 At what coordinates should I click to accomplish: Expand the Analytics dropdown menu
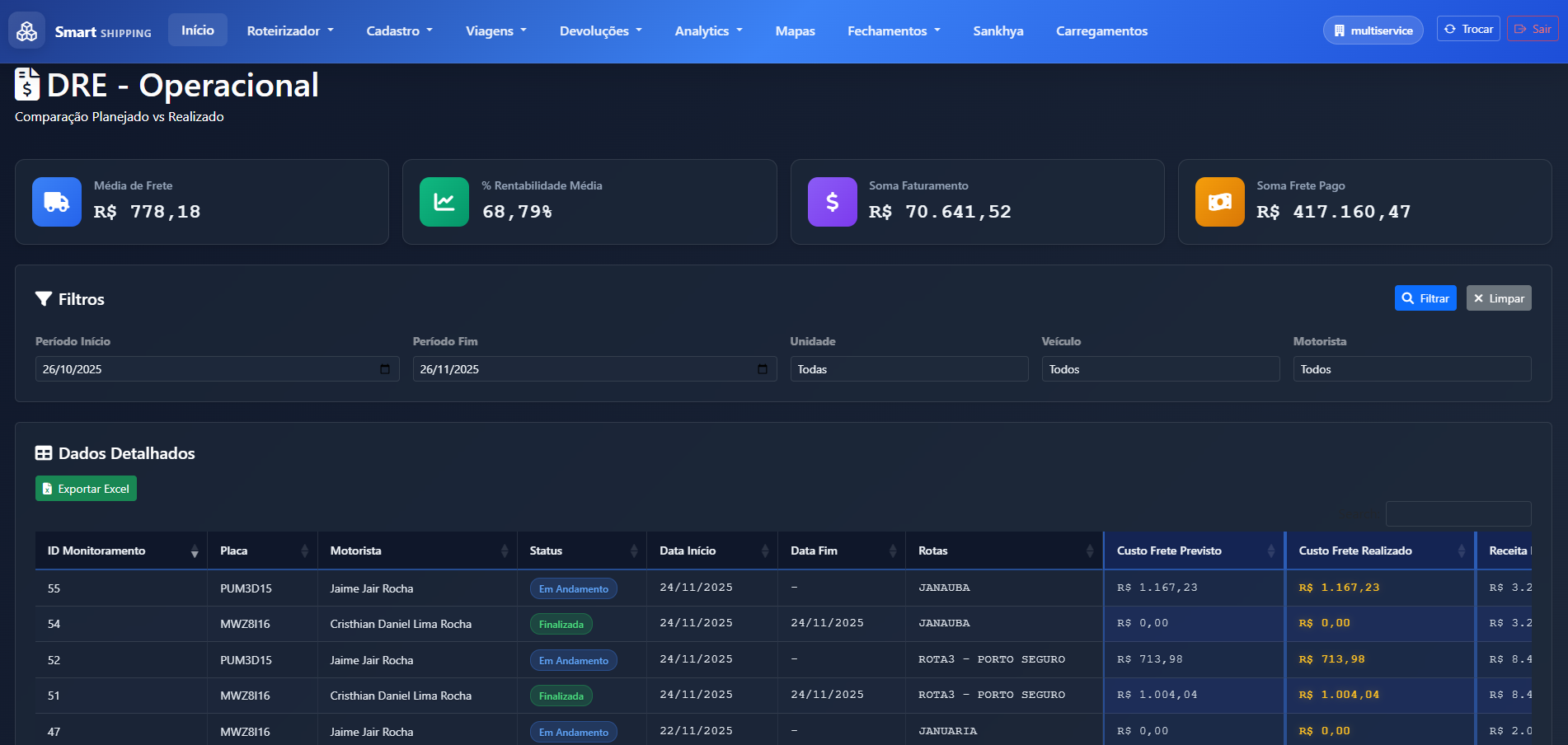pos(708,31)
